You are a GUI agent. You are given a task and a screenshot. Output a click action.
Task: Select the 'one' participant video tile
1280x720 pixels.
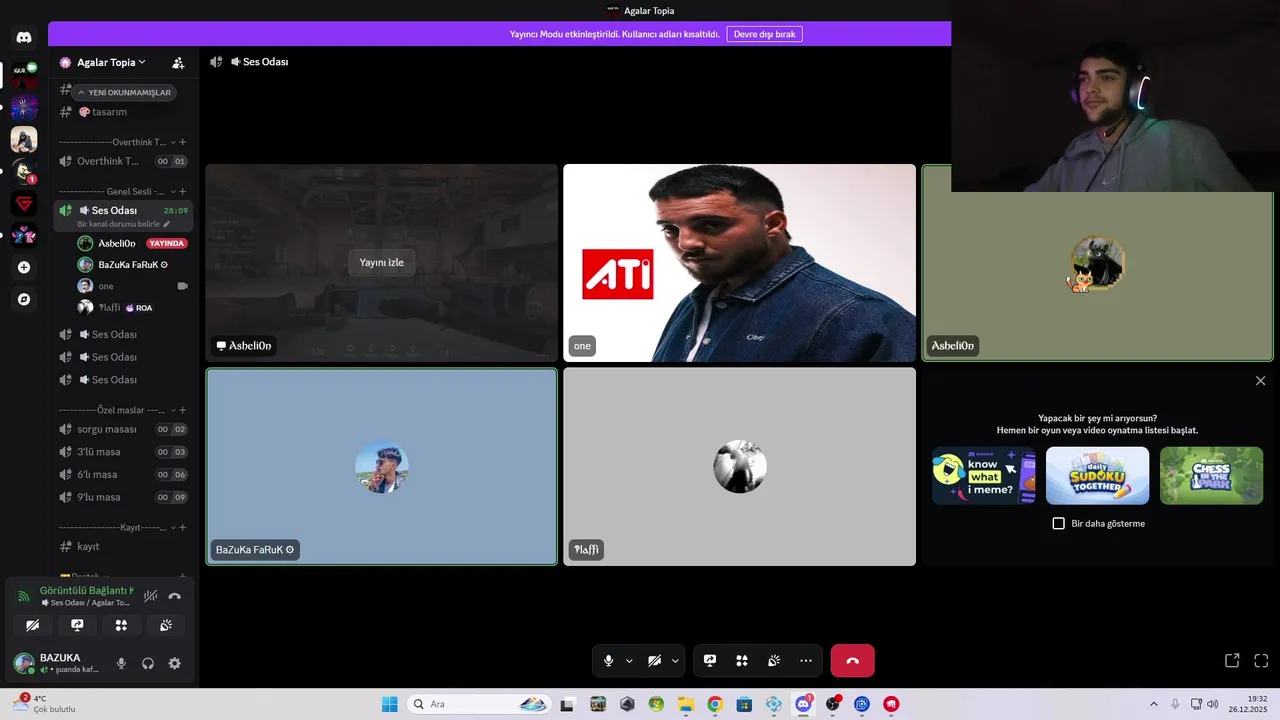click(x=739, y=263)
